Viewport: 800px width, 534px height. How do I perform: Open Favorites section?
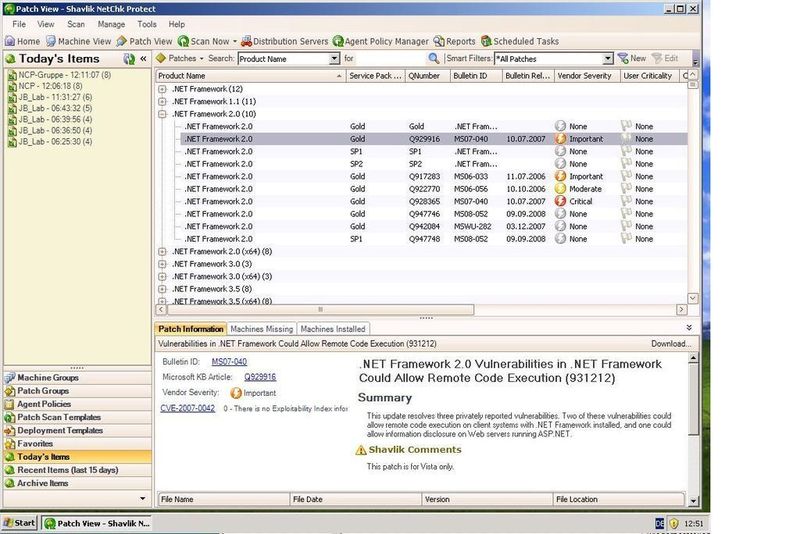(x=78, y=444)
